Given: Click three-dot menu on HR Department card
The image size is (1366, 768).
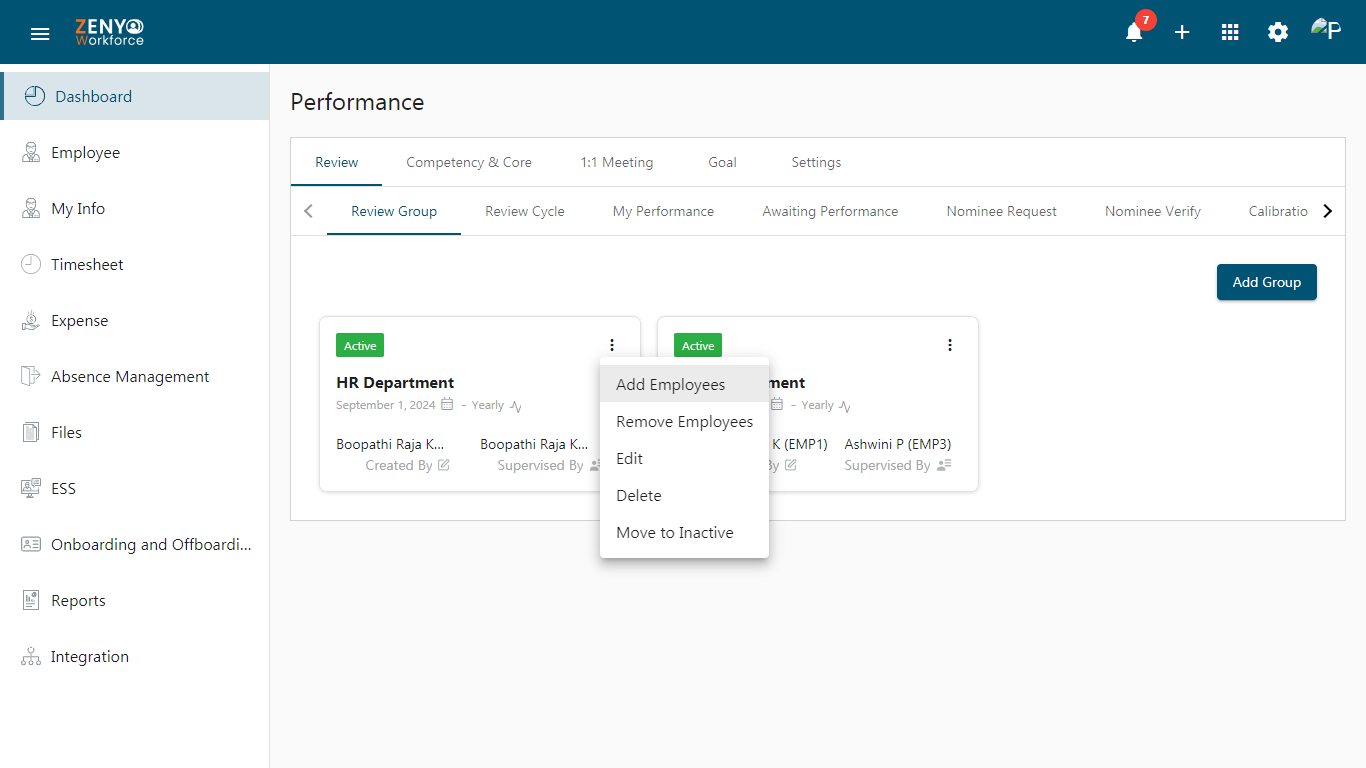Looking at the screenshot, I should [x=612, y=345].
